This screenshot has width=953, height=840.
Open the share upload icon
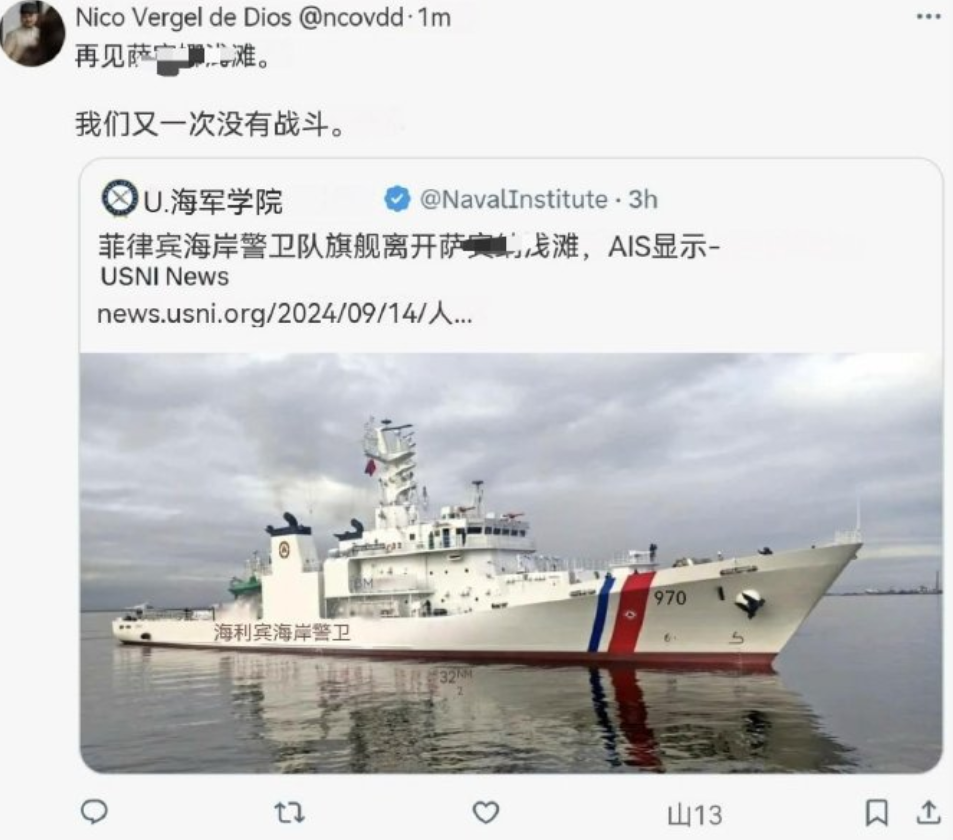[x=928, y=813]
